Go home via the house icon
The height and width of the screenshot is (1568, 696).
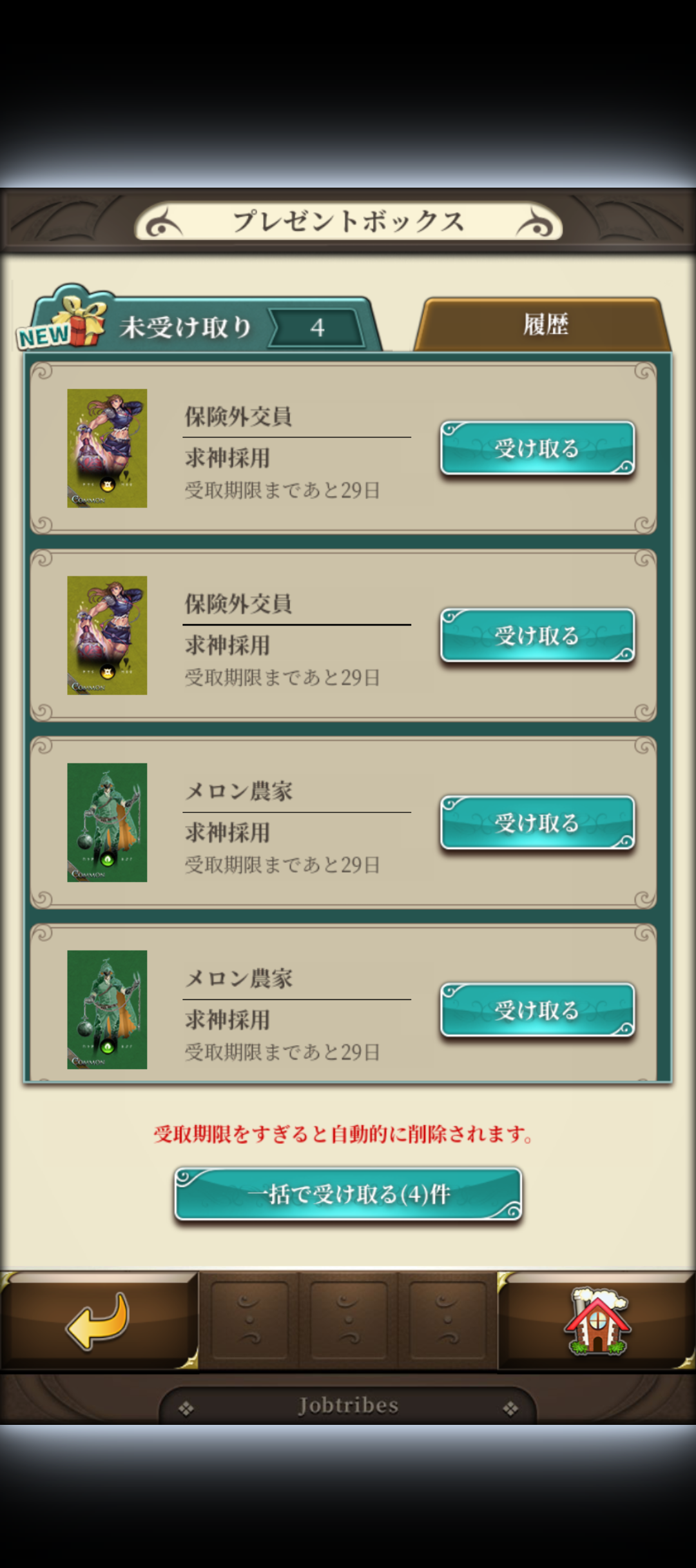click(597, 1320)
